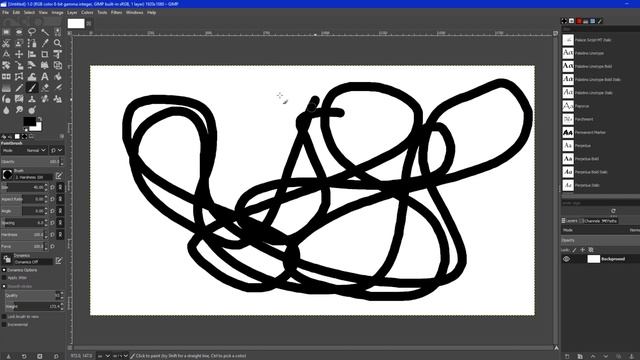Select the Airbrush tool
Screen dimensions: 640x360
coord(58,87)
